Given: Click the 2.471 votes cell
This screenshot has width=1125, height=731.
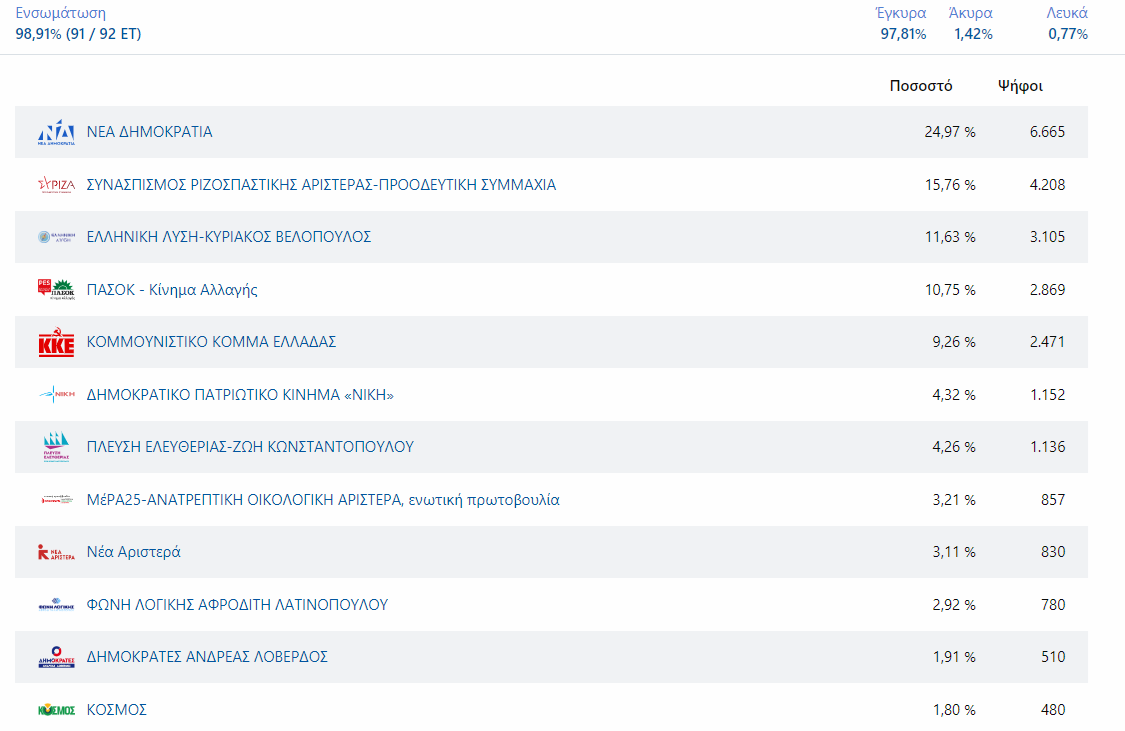Looking at the screenshot, I should click(x=1048, y=342).
